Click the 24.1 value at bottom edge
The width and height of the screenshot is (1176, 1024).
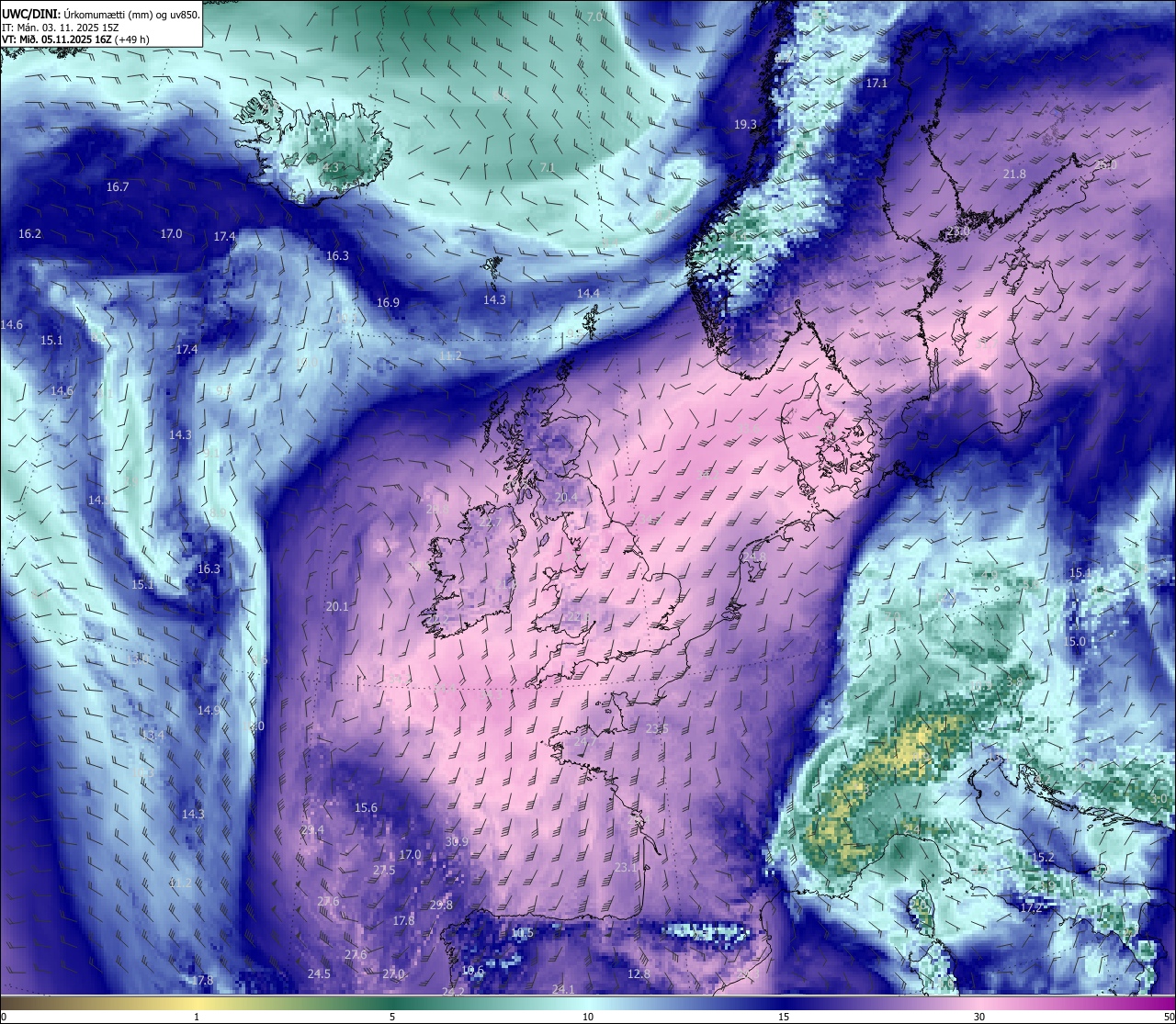click(563, 988)
